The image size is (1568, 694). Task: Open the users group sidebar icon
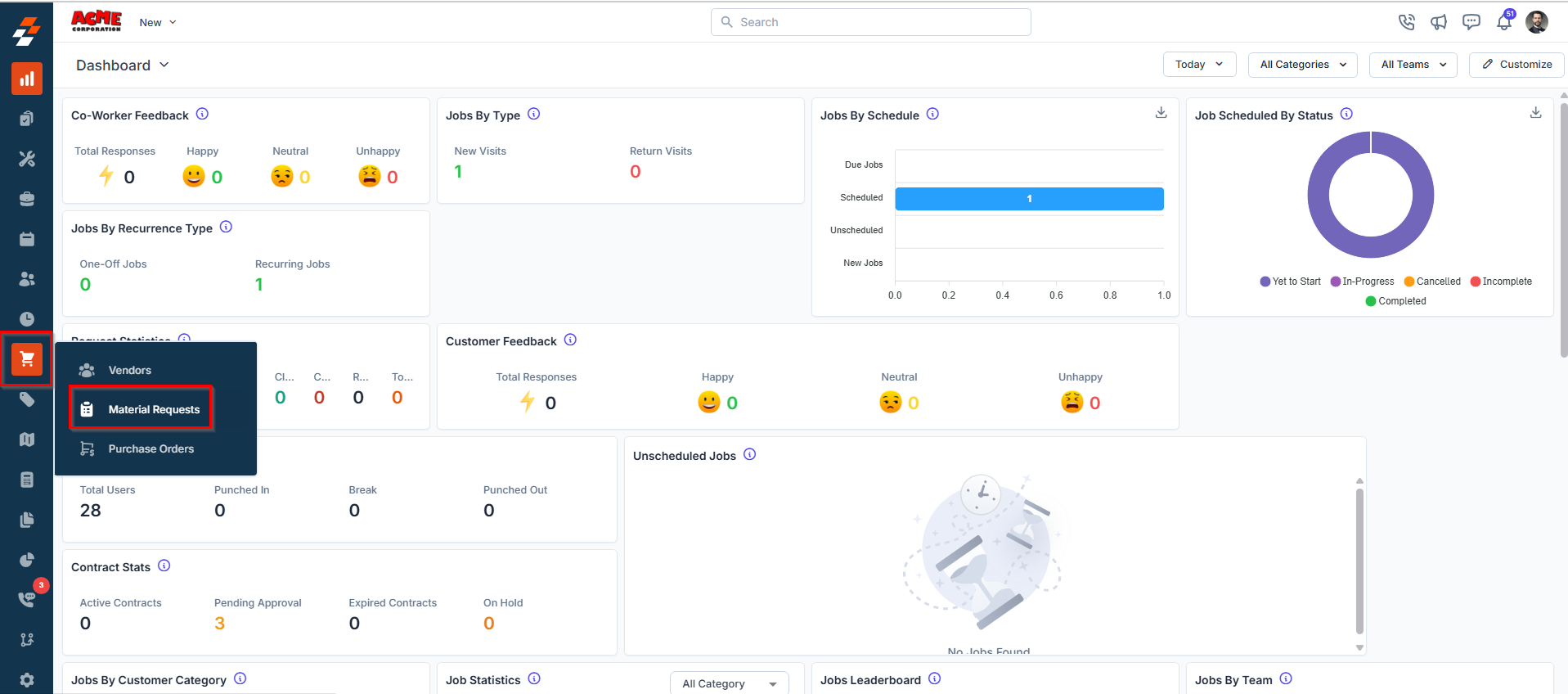(27, 279)
